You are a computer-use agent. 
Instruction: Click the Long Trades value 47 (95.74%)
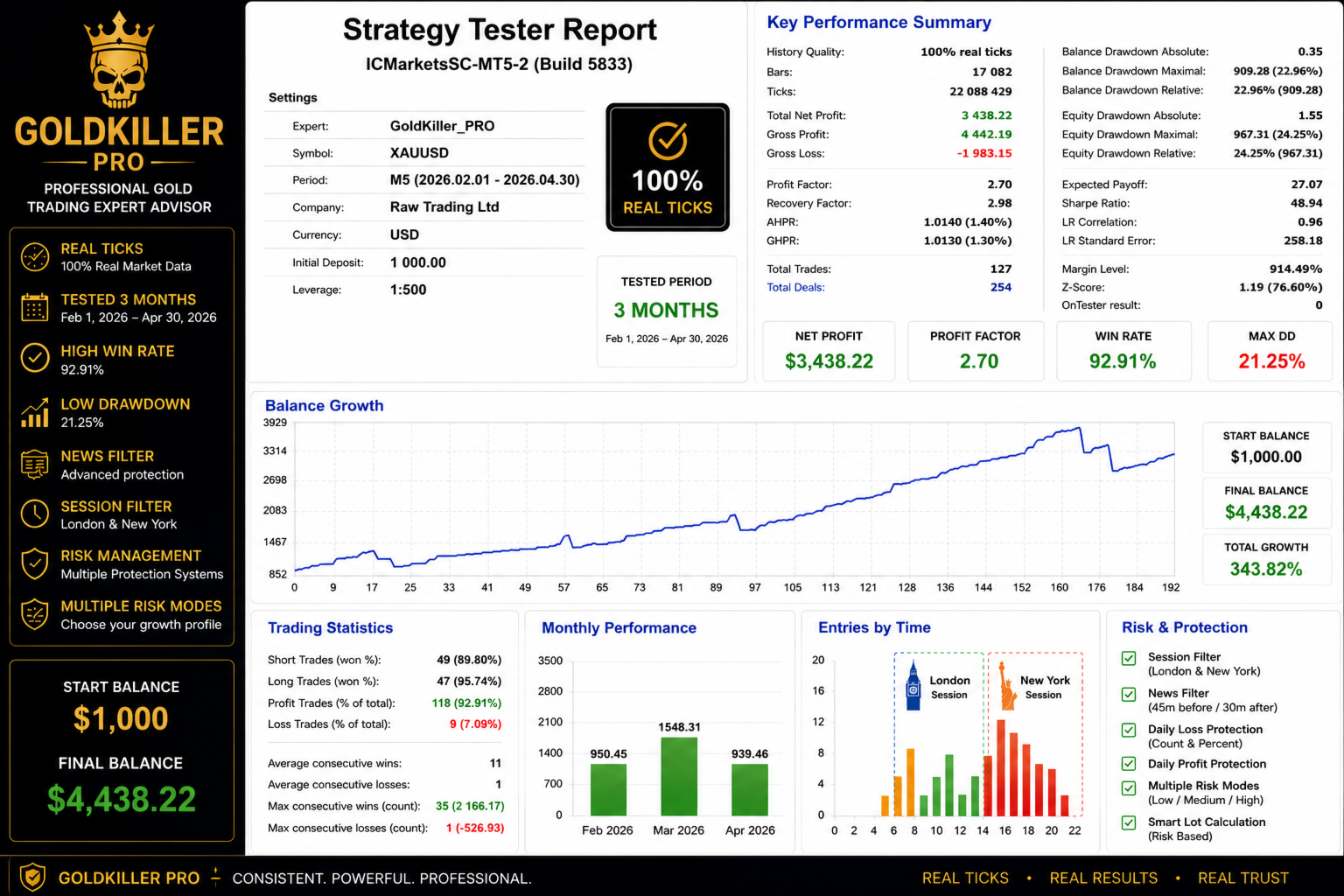[469, 682]
